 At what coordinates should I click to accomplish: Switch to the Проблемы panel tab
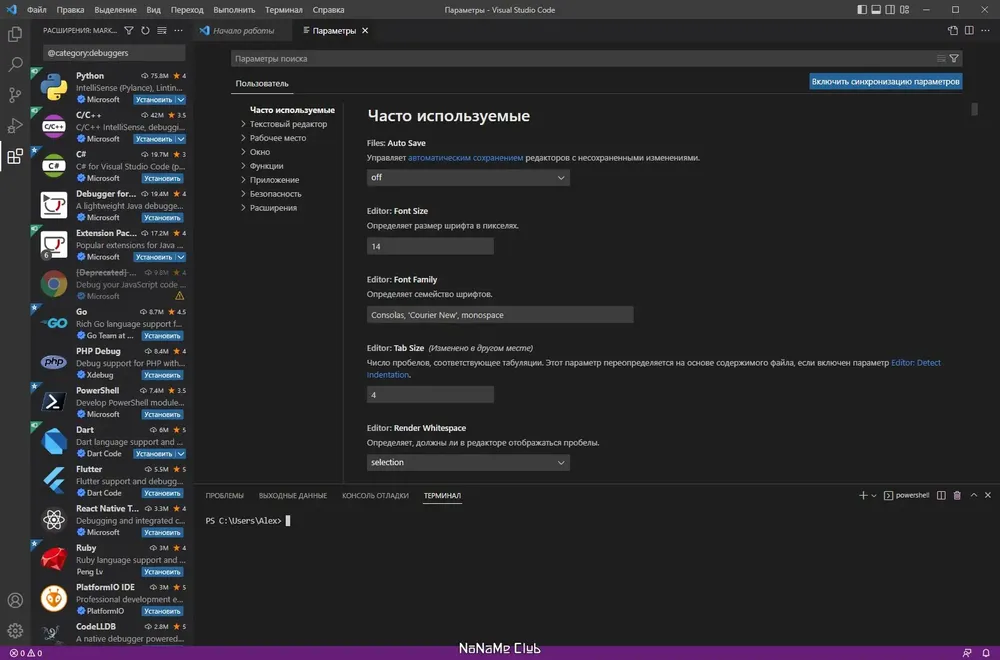click(x=224, y=495)
